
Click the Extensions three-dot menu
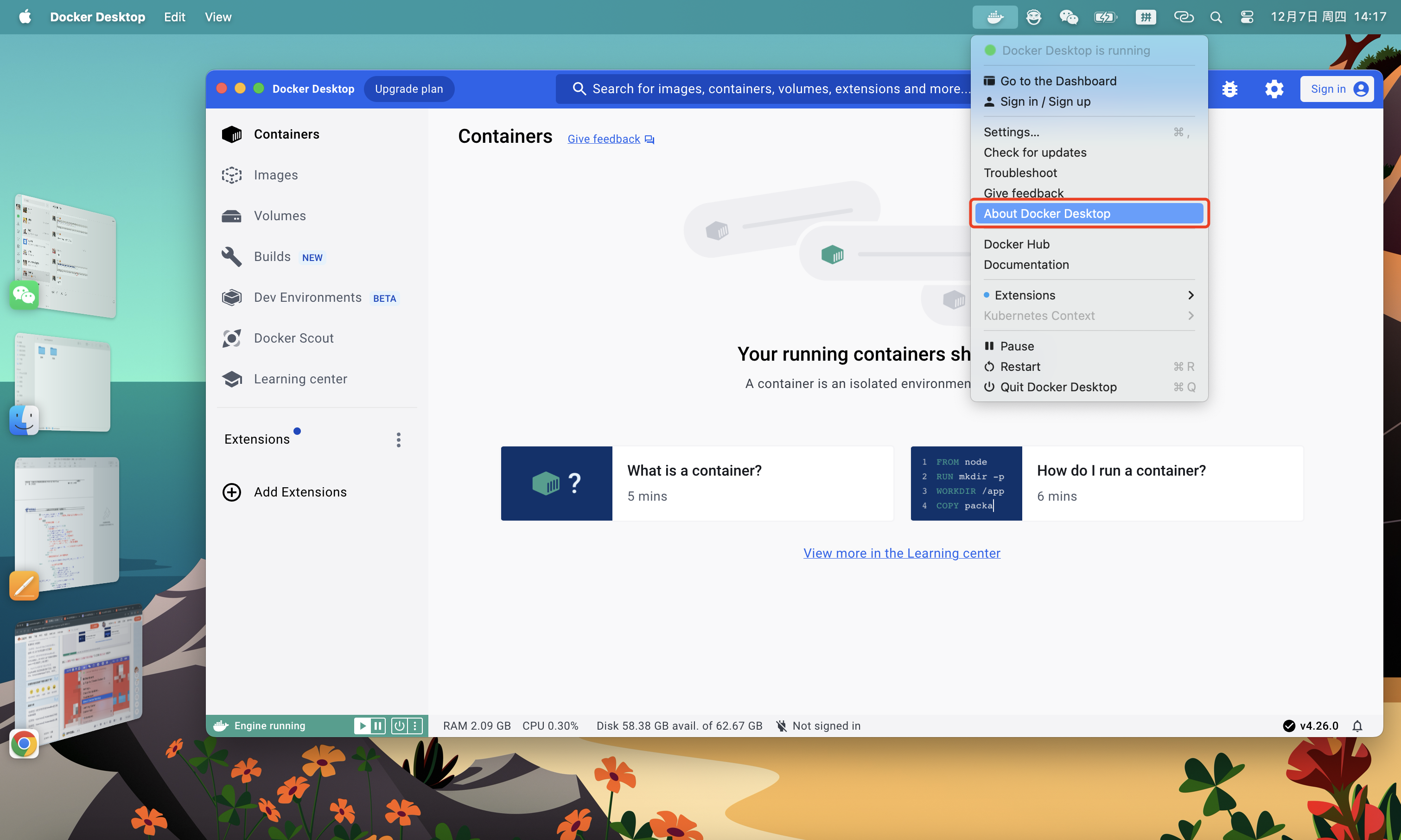click(397, 439)
